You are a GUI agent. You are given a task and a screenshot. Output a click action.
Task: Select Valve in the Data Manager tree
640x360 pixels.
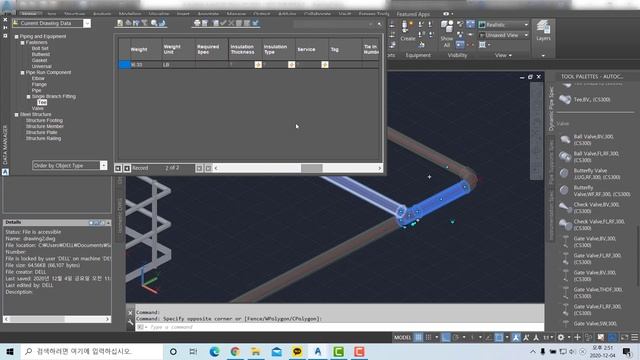(38, 109)
